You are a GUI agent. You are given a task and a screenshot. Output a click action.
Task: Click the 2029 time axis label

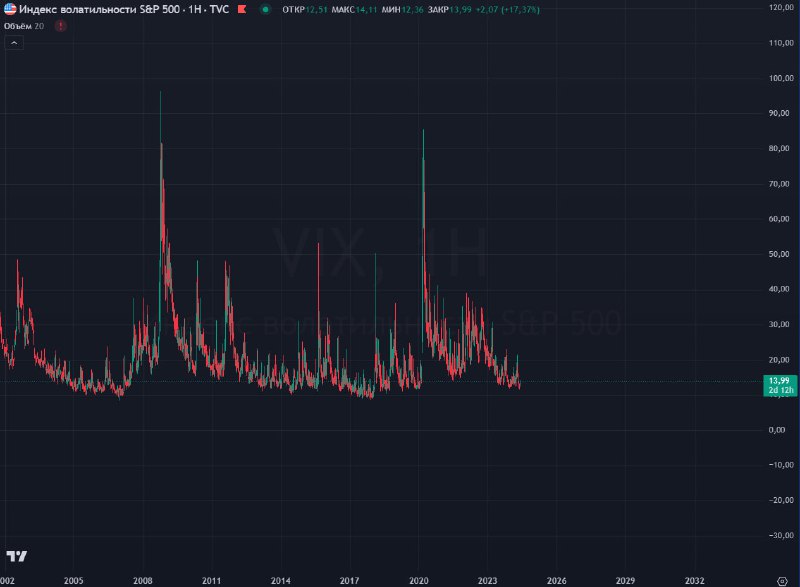pos(626,581)
